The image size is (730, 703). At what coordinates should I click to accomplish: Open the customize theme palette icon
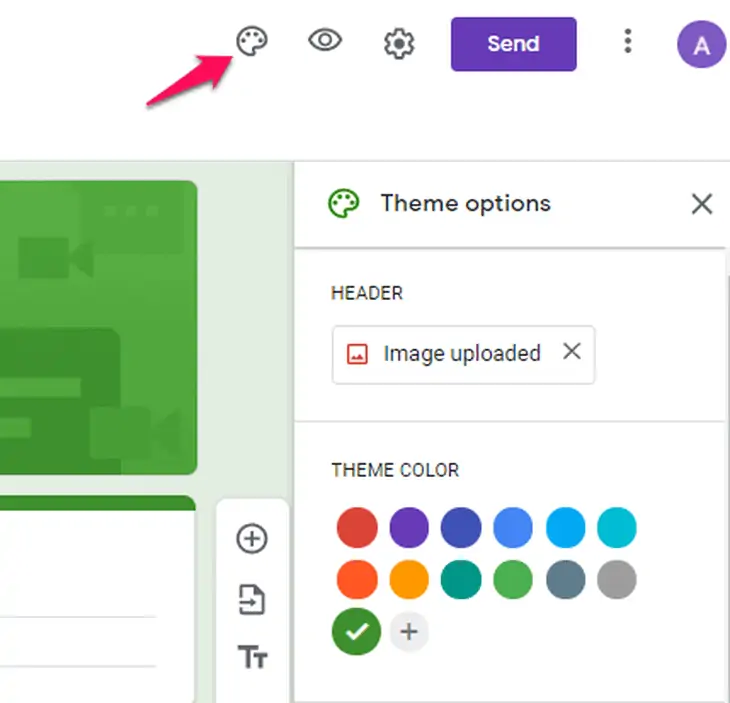click(252, 41)
